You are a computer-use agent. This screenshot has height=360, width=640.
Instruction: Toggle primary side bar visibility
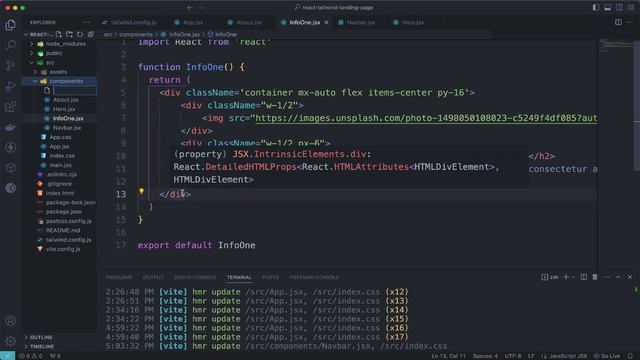click(x=596, y=7)
